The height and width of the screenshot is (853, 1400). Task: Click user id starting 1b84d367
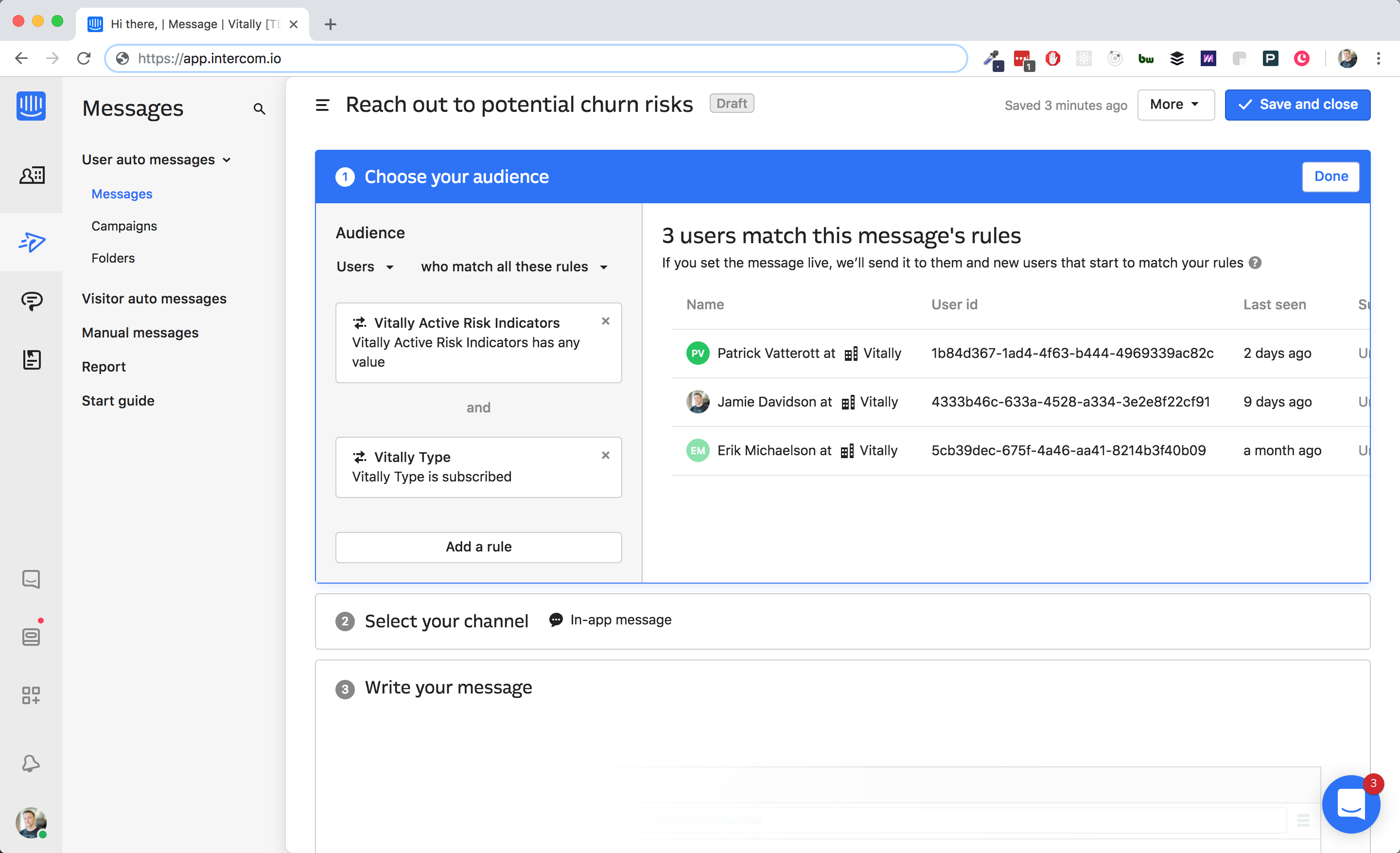[x=1072, y=353]
